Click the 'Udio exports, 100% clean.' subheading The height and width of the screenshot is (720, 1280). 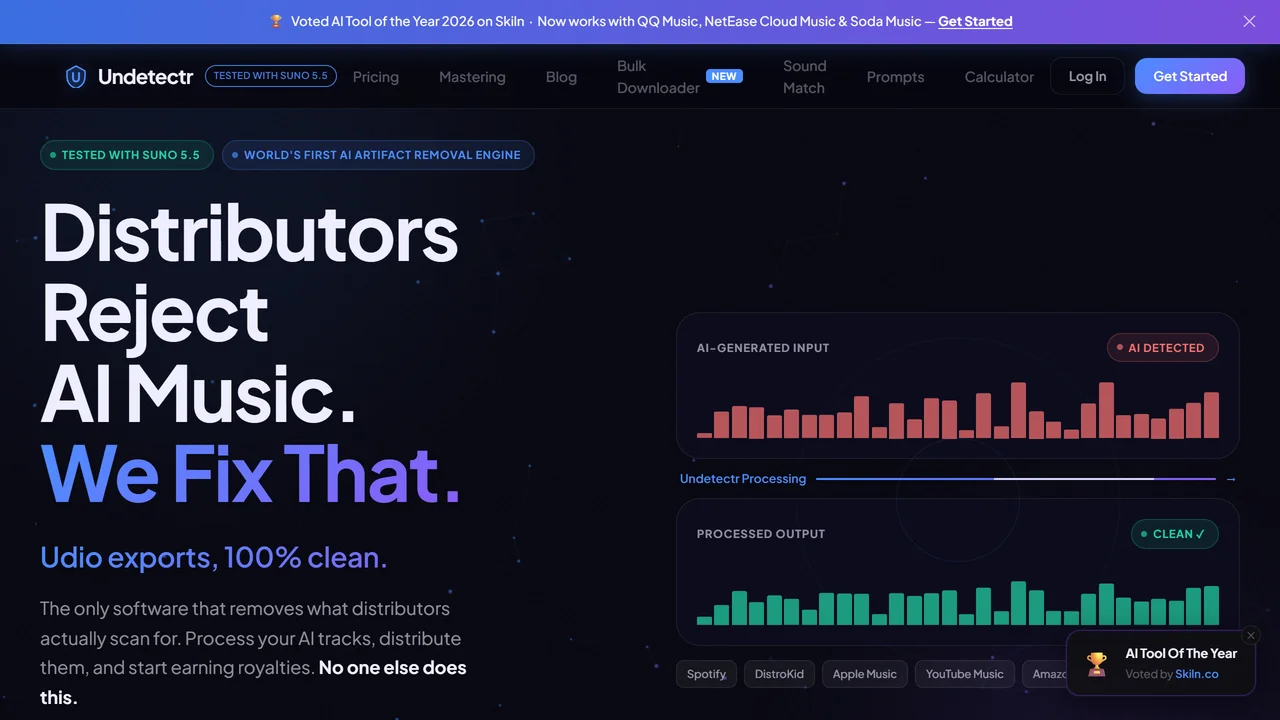(x=213, y=557)
